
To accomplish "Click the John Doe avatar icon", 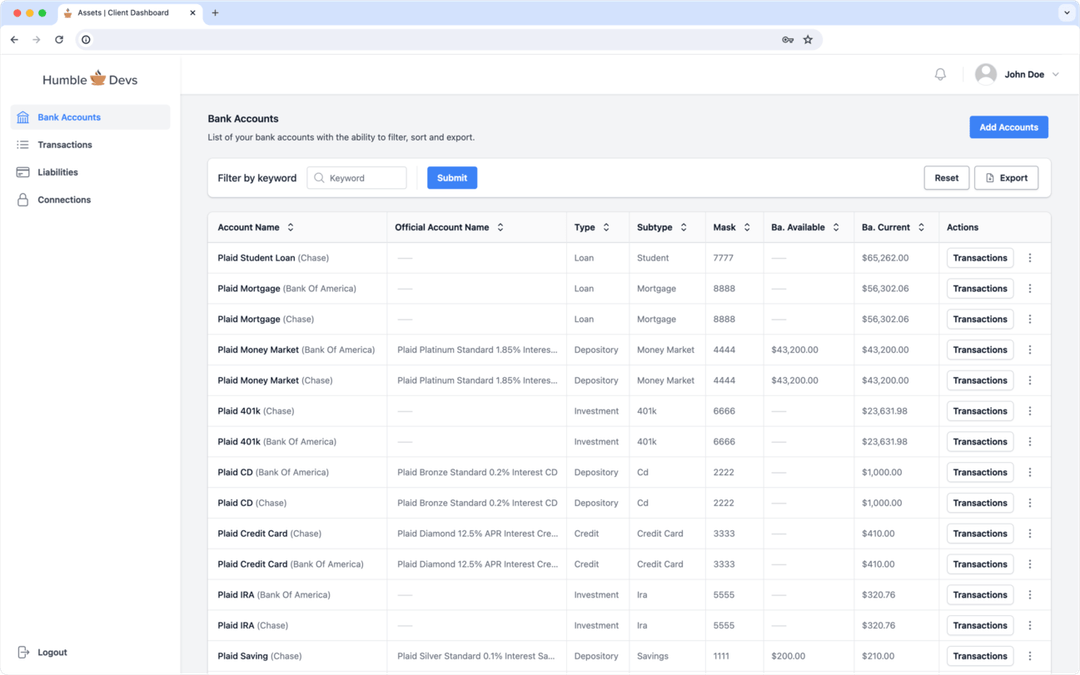I will pos(986,74).
